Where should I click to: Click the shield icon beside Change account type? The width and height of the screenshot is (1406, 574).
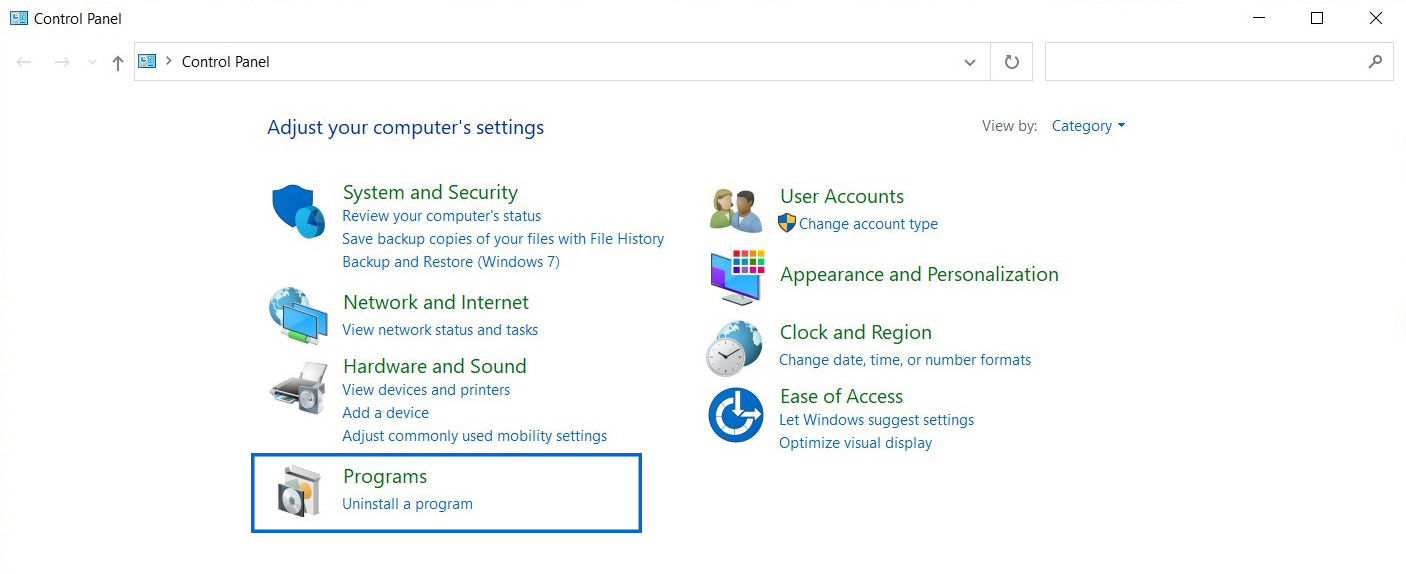787,223
